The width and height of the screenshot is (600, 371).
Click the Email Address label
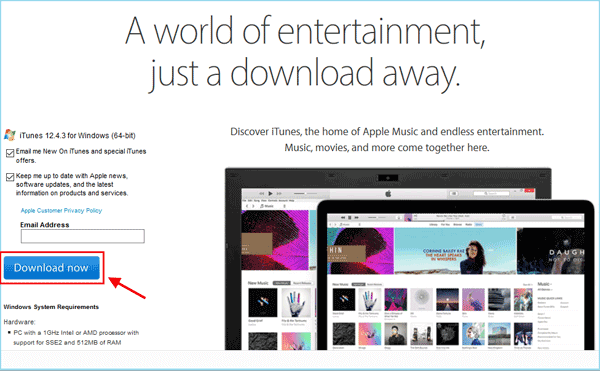click(x=45, y=225)
